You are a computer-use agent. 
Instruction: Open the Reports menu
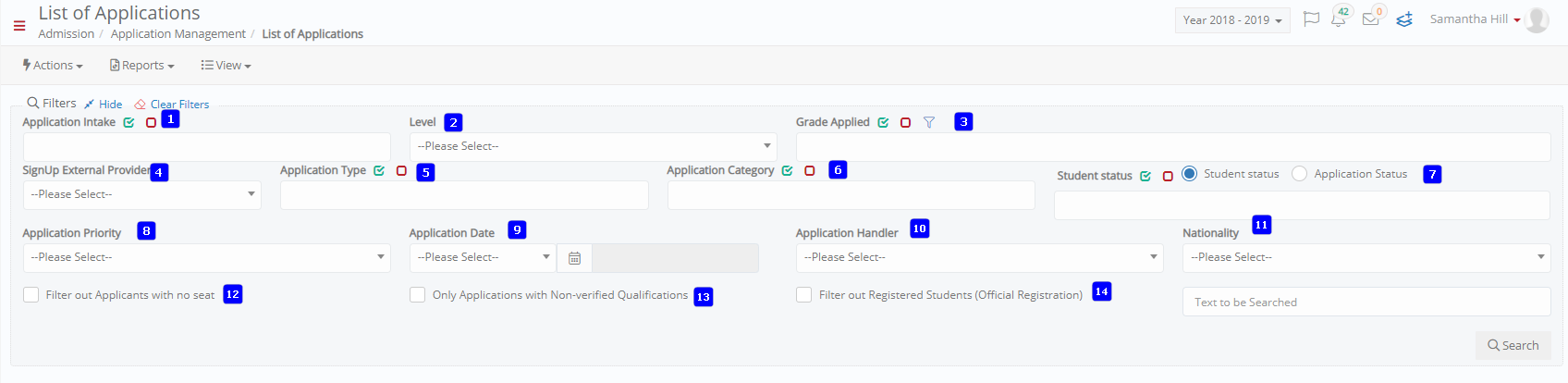142,66
